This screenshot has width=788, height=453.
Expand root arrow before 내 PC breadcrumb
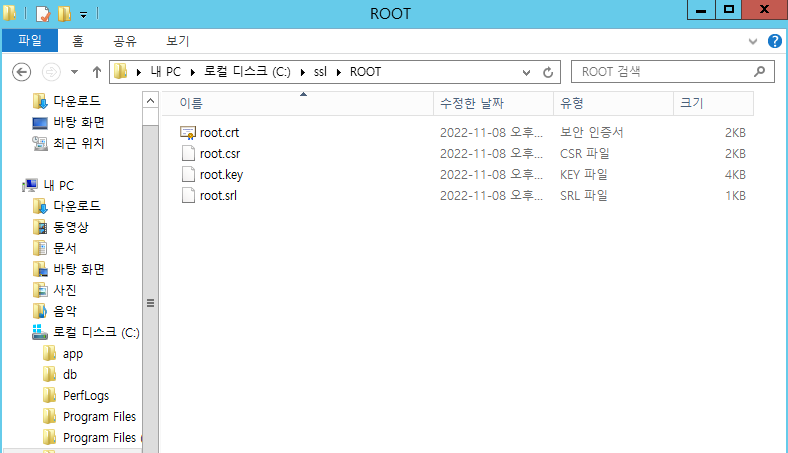click(139, 72)
